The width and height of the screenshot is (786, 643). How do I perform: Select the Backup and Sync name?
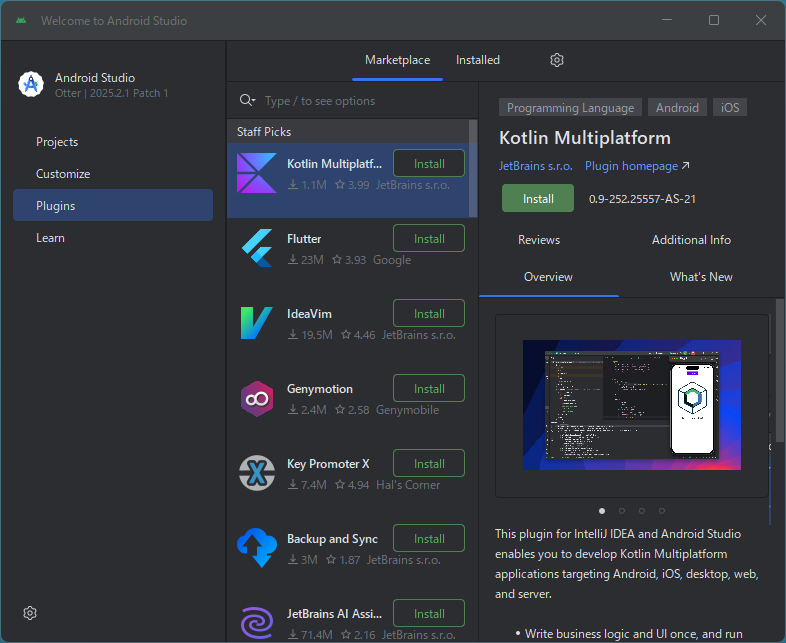click(332, 539)
